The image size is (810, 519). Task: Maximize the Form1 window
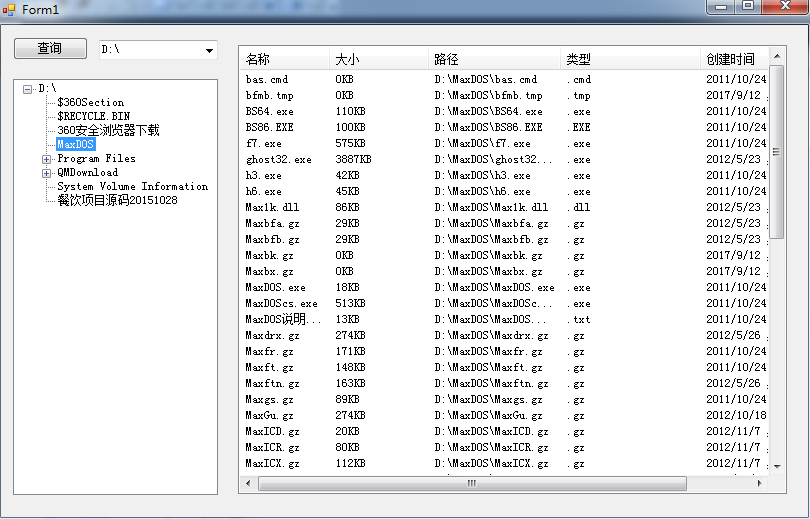[748, 7]
